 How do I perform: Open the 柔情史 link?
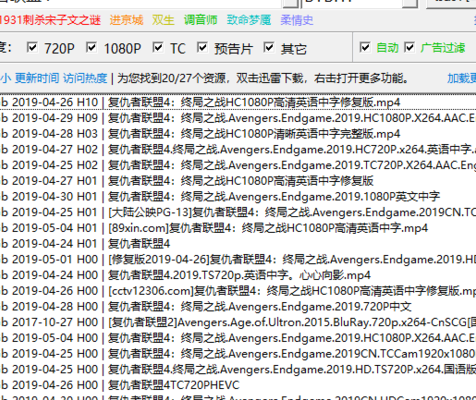(297, 20)
